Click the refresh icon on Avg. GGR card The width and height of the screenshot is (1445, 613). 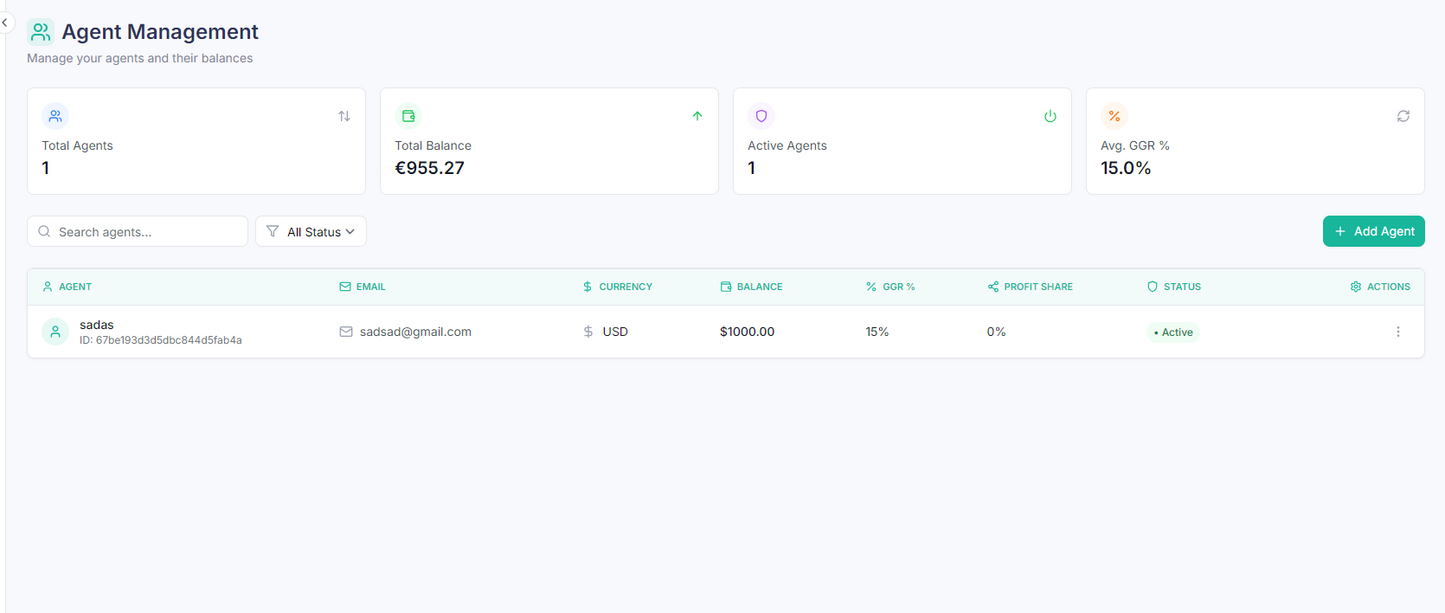tap(1403, 116)
